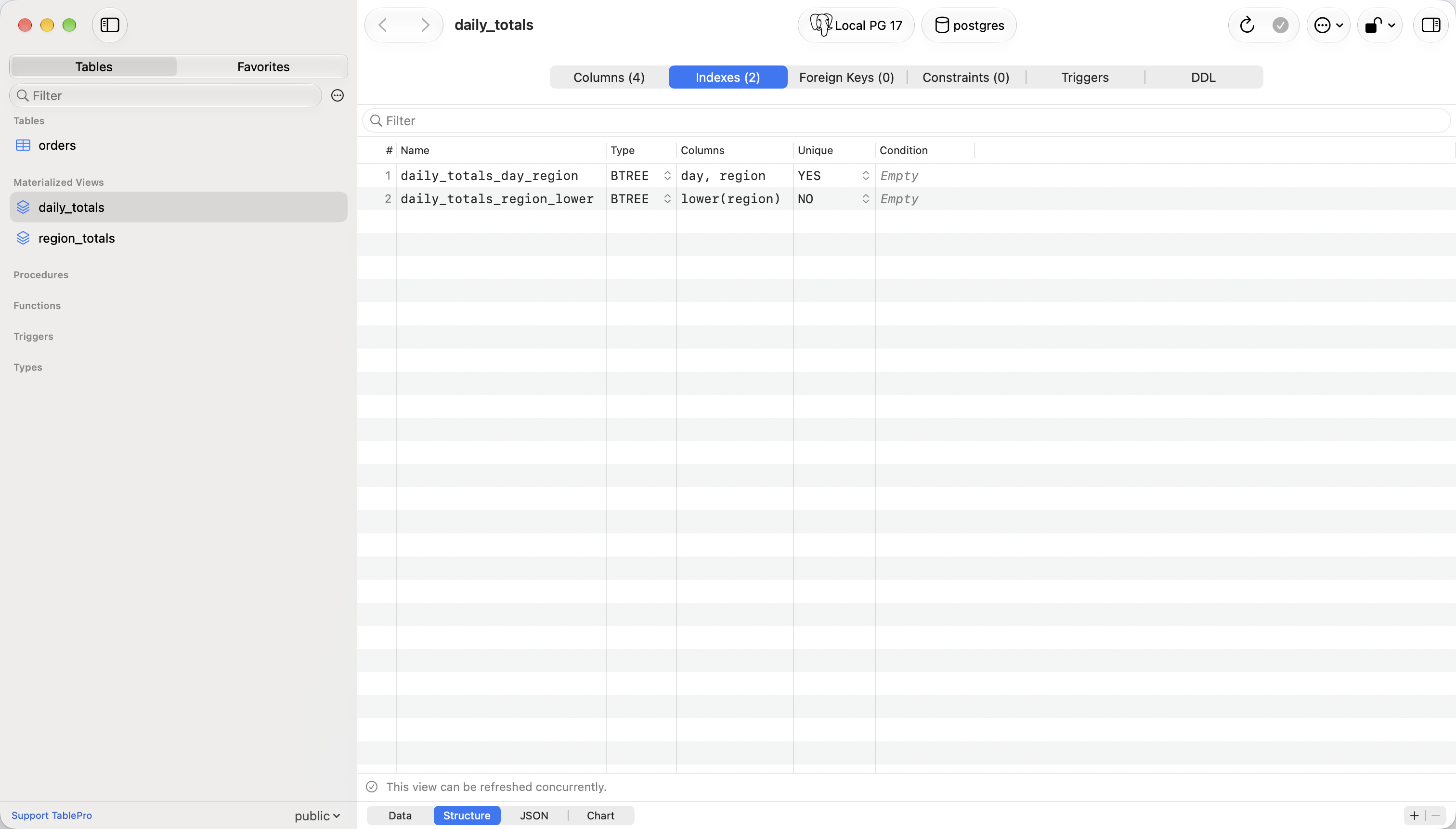Click the Materialized Views section header
This screenshot has height=829, width=1456.
59,182
